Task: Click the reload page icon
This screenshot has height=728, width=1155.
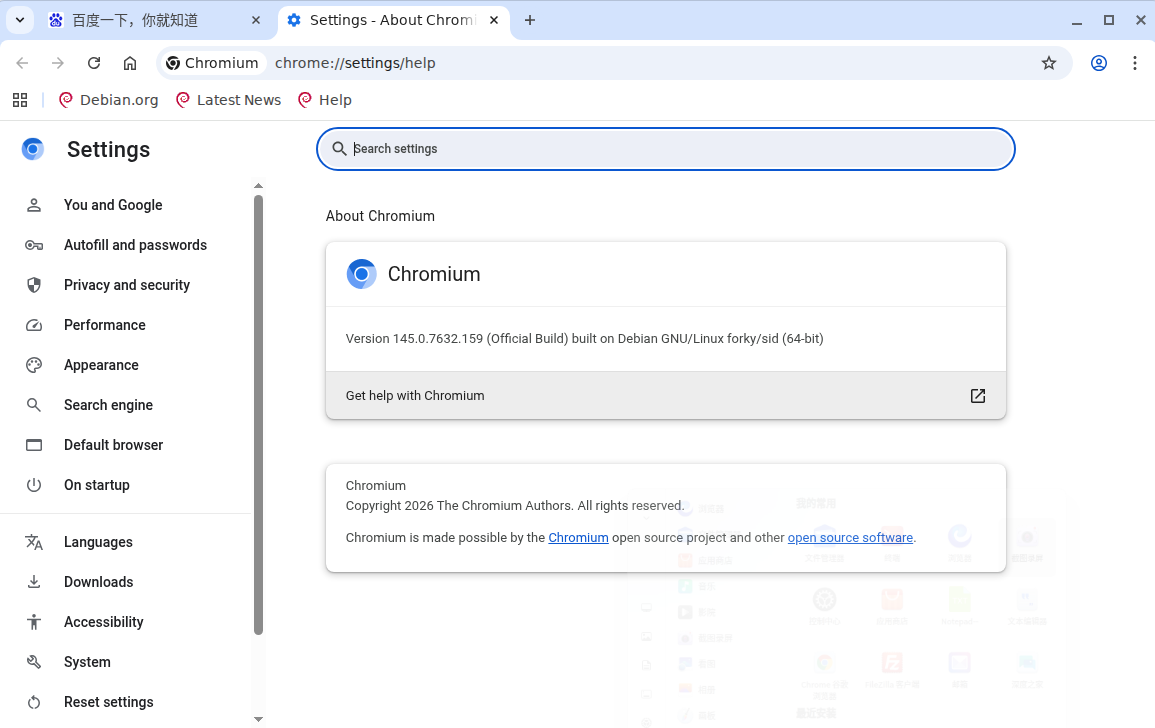Action: click(94, 63)
